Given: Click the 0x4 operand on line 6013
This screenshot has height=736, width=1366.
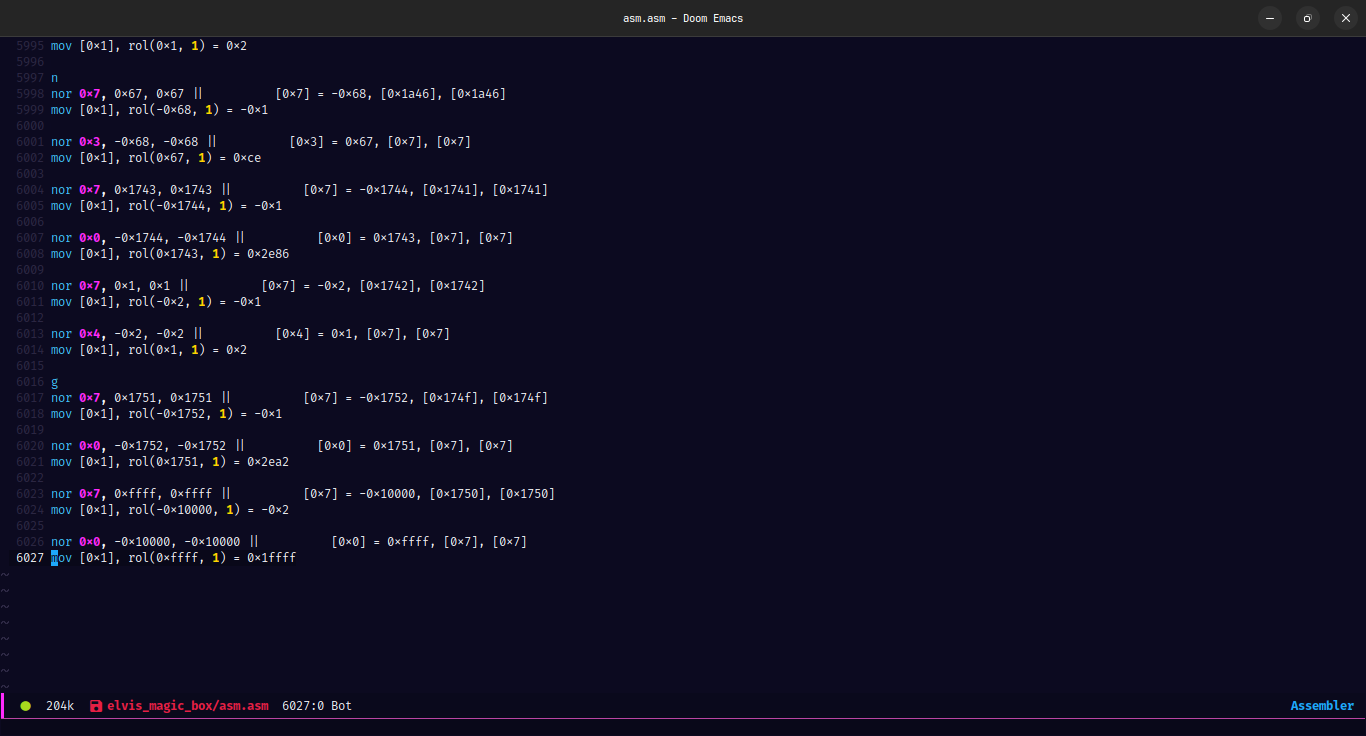Looking at the screenshot, I should tap(89, 334).
